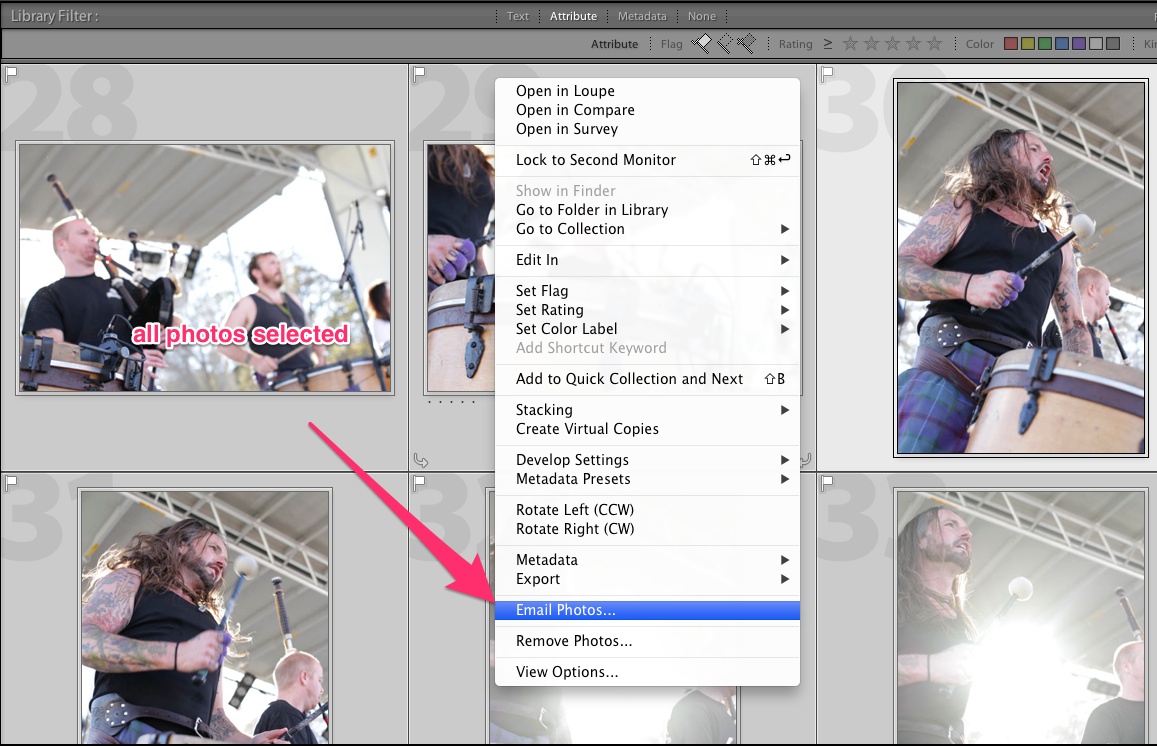The image size is (1157, 746).
Task: Expand Set Rating submenu
Action: 647,311
